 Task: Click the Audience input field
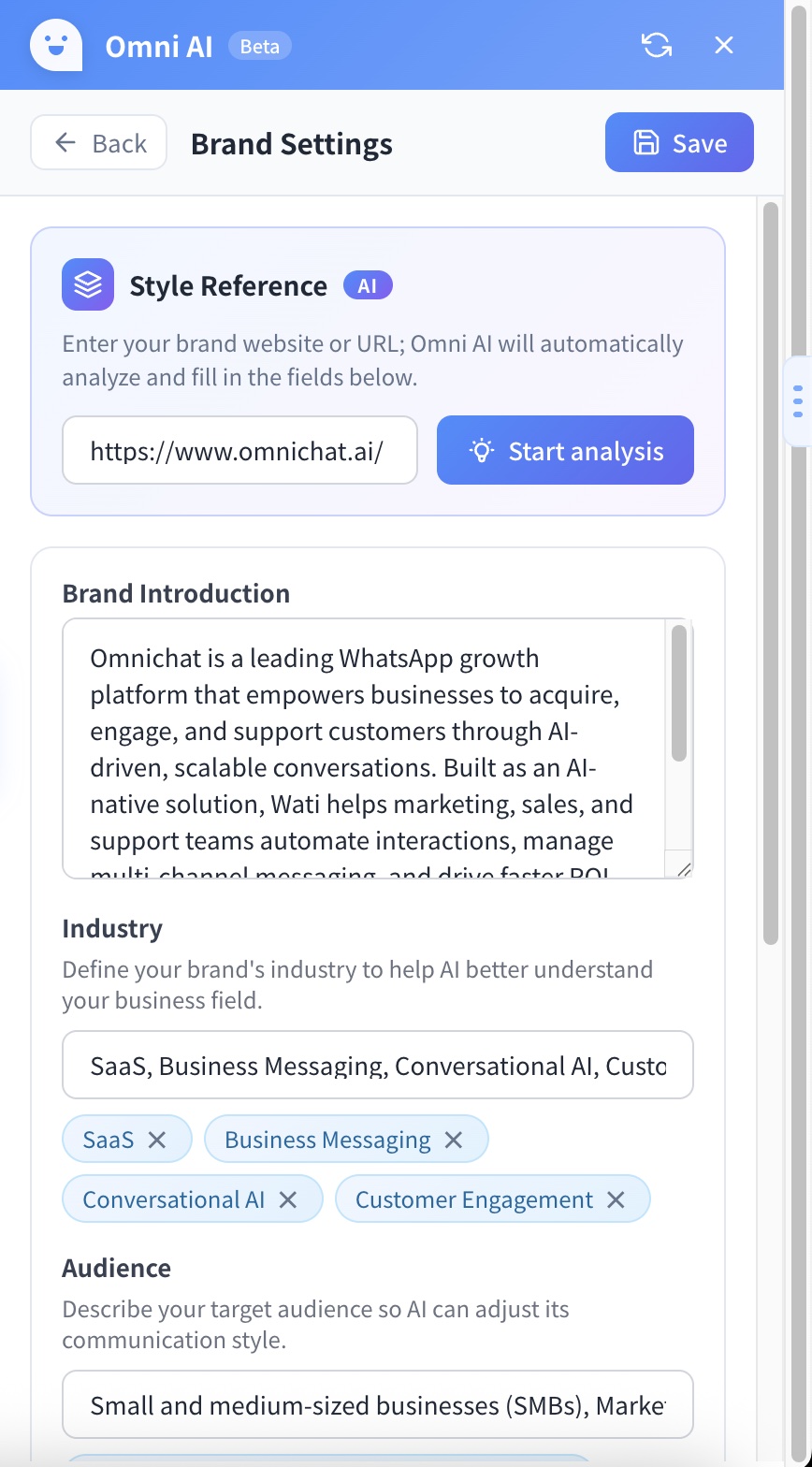point(378,1404)
